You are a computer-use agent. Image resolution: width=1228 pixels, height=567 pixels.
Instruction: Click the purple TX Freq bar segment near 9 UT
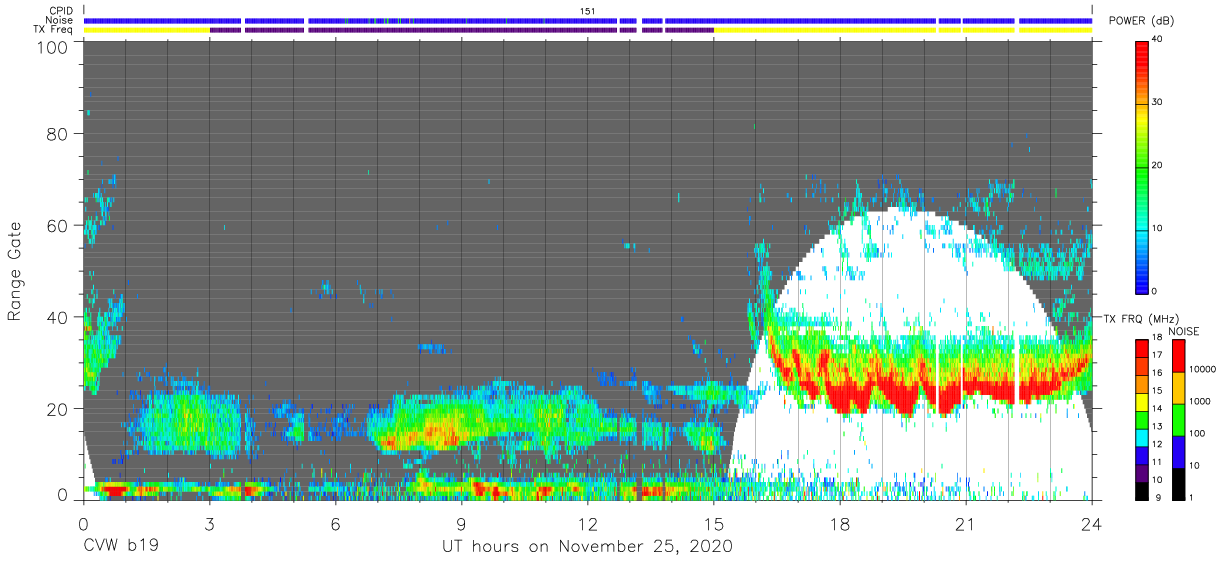[461, 30]
